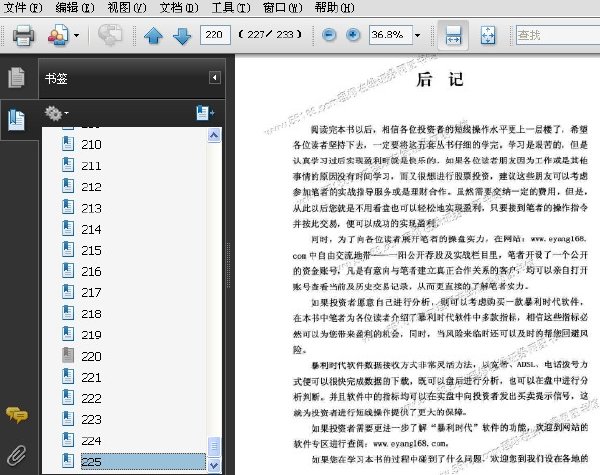Viewport: 600px width, 475px height.
Task: Select bookmark 218
Action: point(91,314)
